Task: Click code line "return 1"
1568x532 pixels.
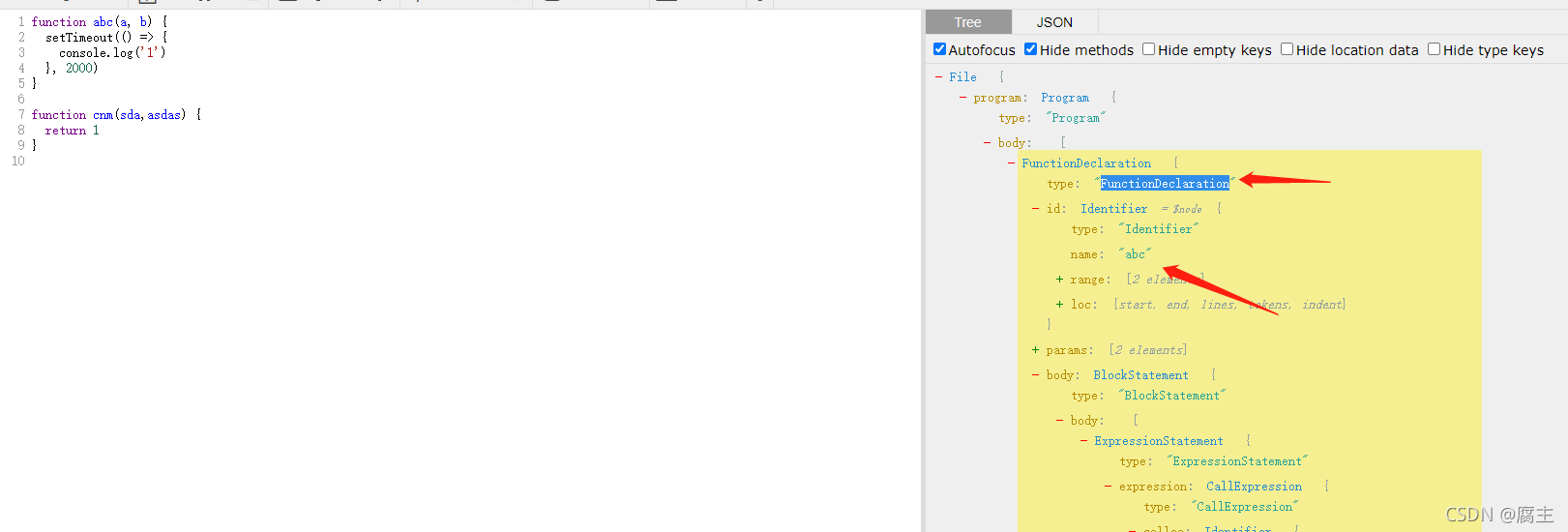Action: 72,130
